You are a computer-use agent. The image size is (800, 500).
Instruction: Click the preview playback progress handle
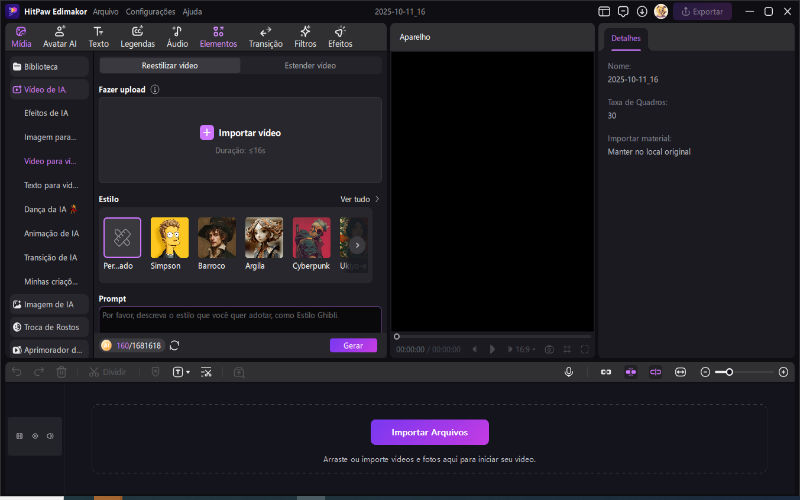396,336
